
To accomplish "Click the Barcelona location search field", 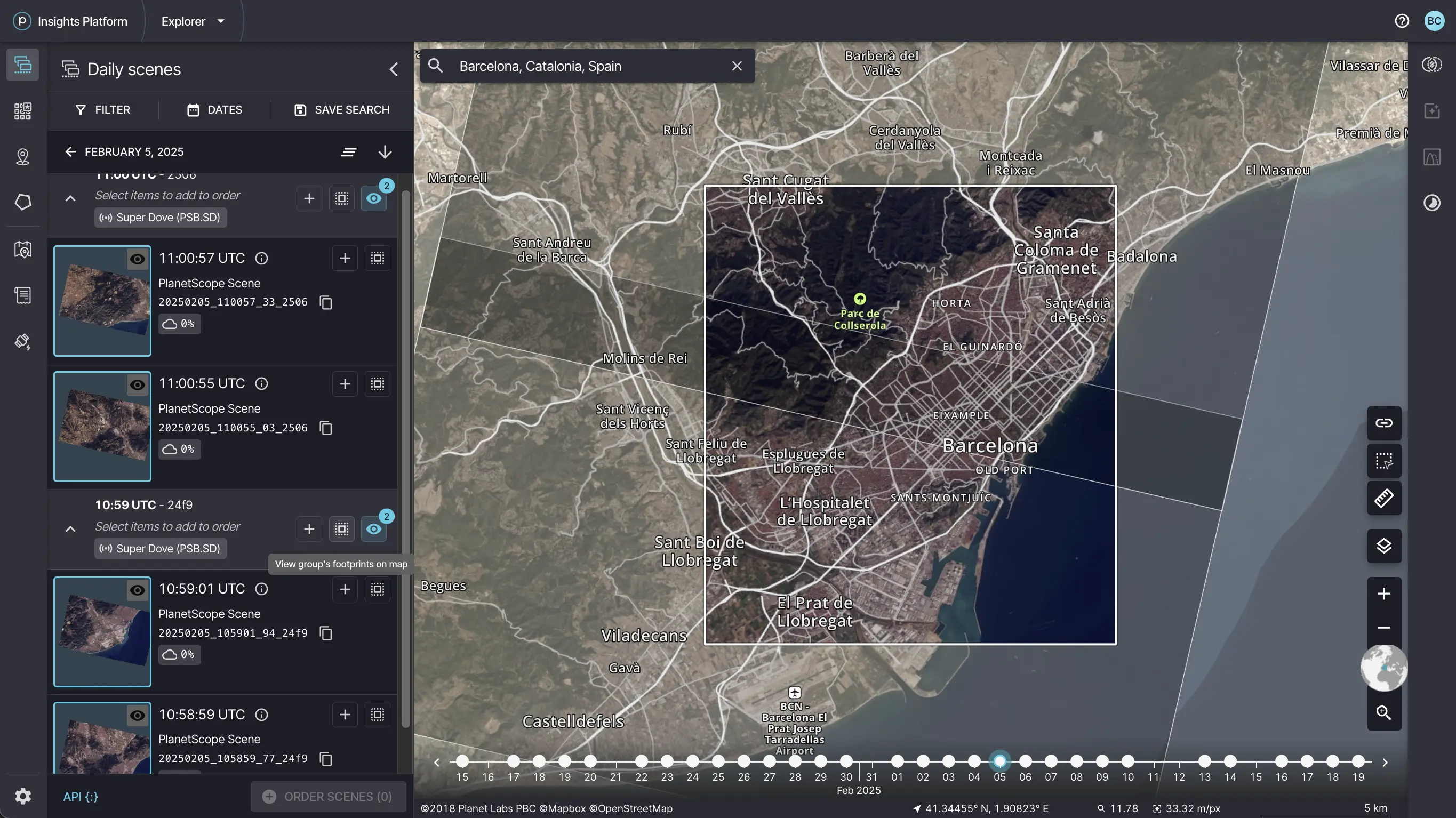I will 587,66.
